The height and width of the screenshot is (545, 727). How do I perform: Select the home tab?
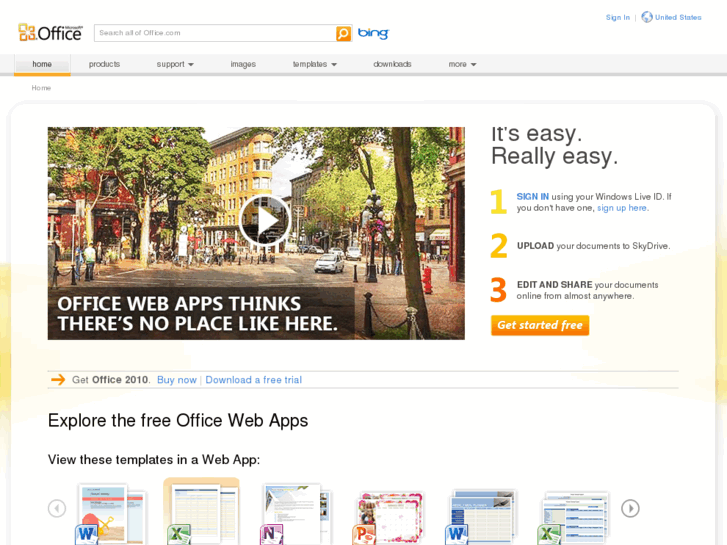click(x=42, y=64)
